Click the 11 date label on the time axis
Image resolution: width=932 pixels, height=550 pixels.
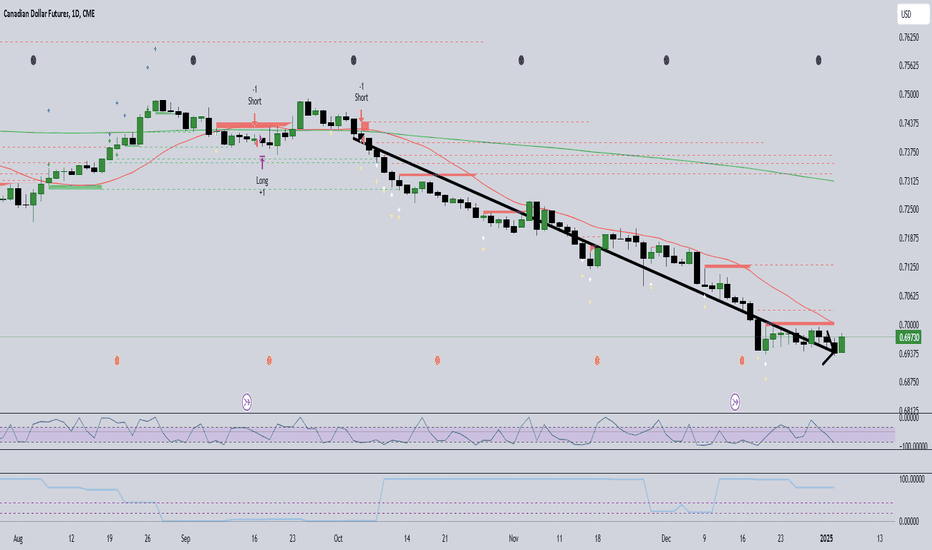click(x=559, y=539)
